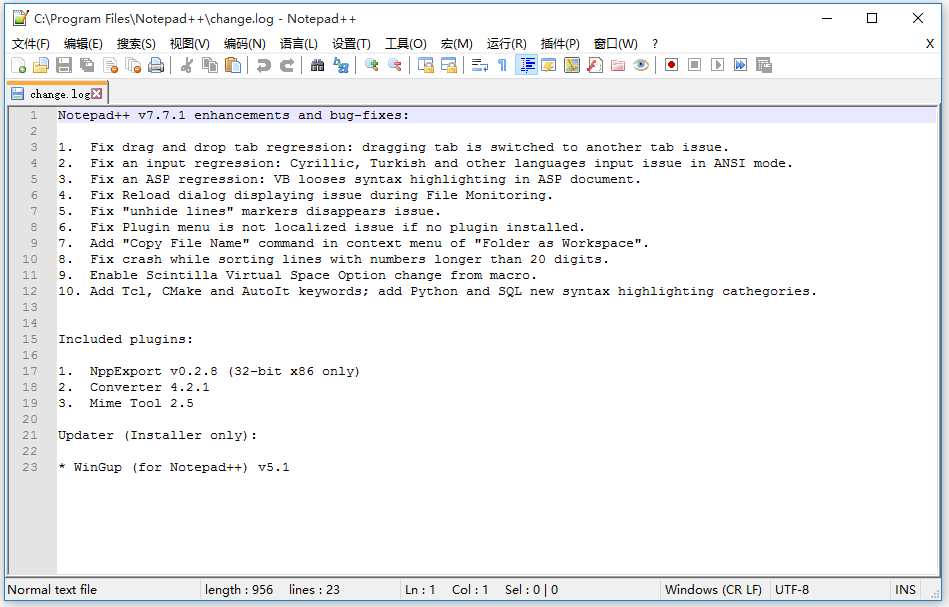Maximize the Notepad++ window
949x607 pixels.
tap(872, 18)
